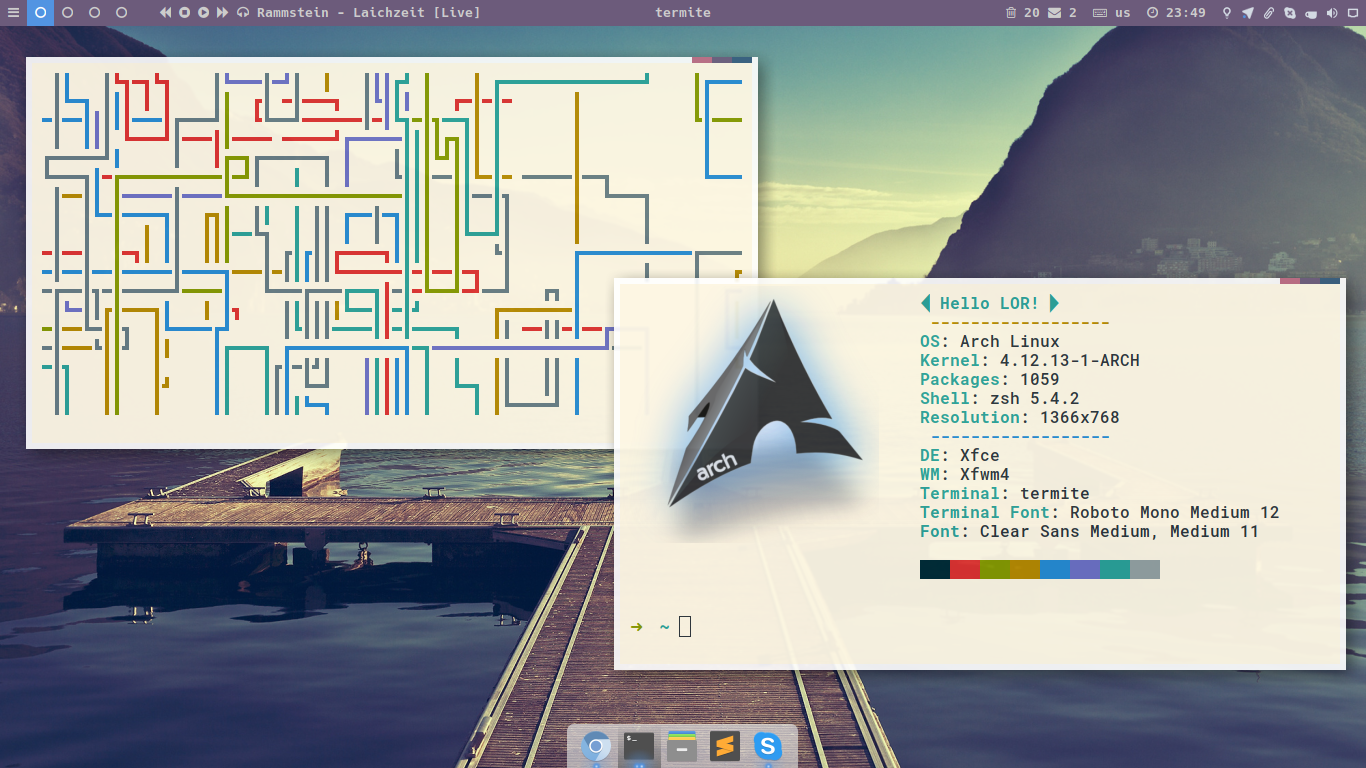Open calendar from 23:49 time

tap(1186, 13)
